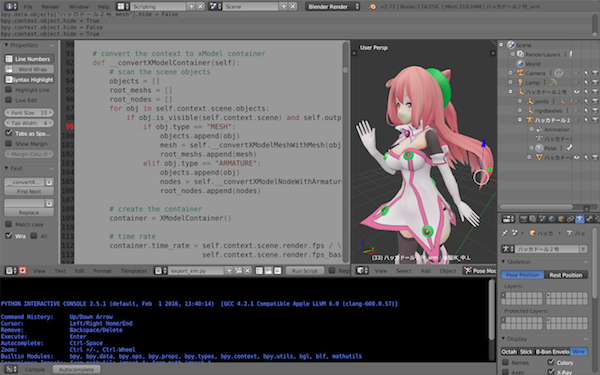Open the Object properties tab cube icon
This screenshot has height=375, width=600.
point(561,219)
